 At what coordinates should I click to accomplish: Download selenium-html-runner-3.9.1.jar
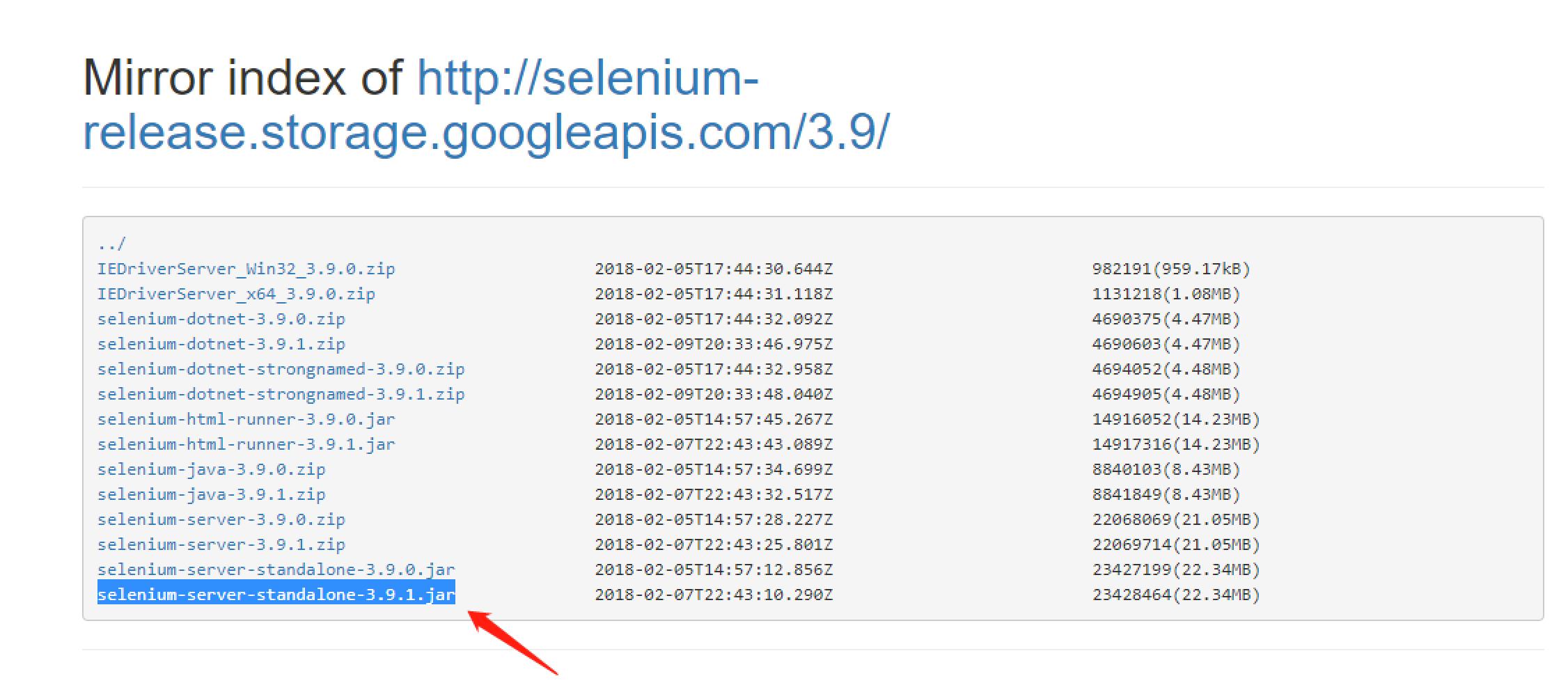coord(246,444)
